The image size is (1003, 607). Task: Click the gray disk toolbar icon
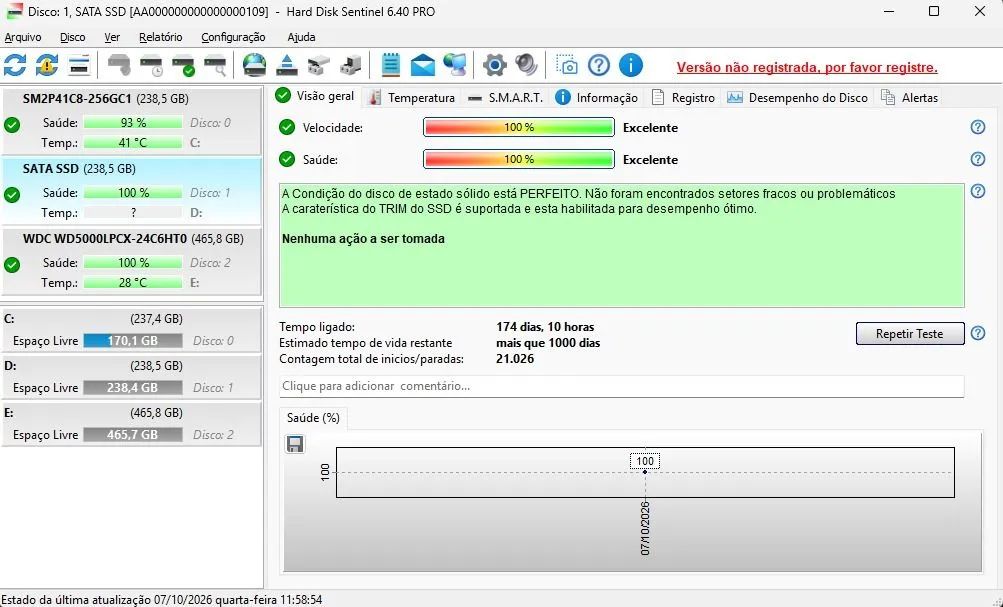pos(119,65)
